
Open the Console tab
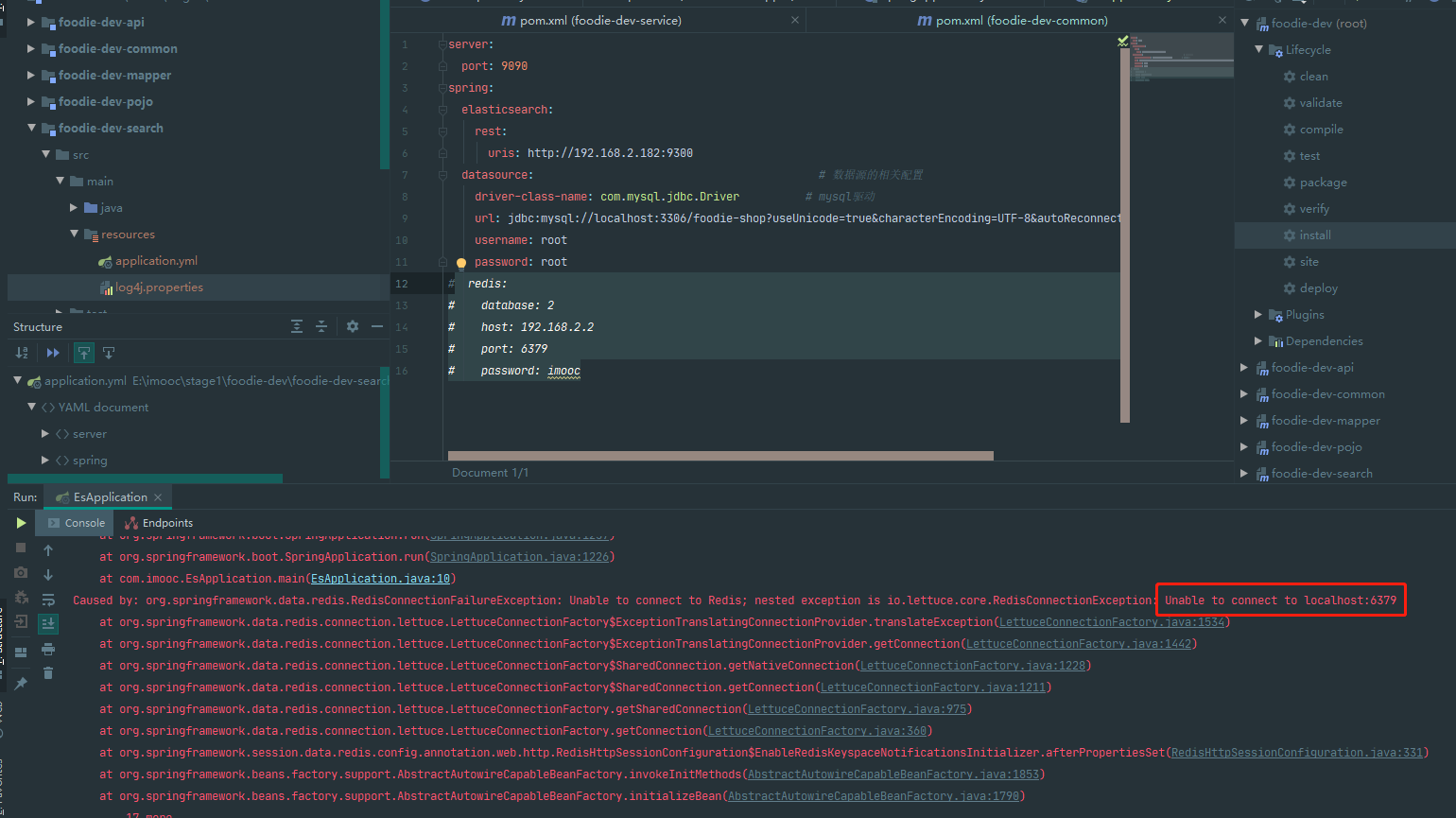76,523
